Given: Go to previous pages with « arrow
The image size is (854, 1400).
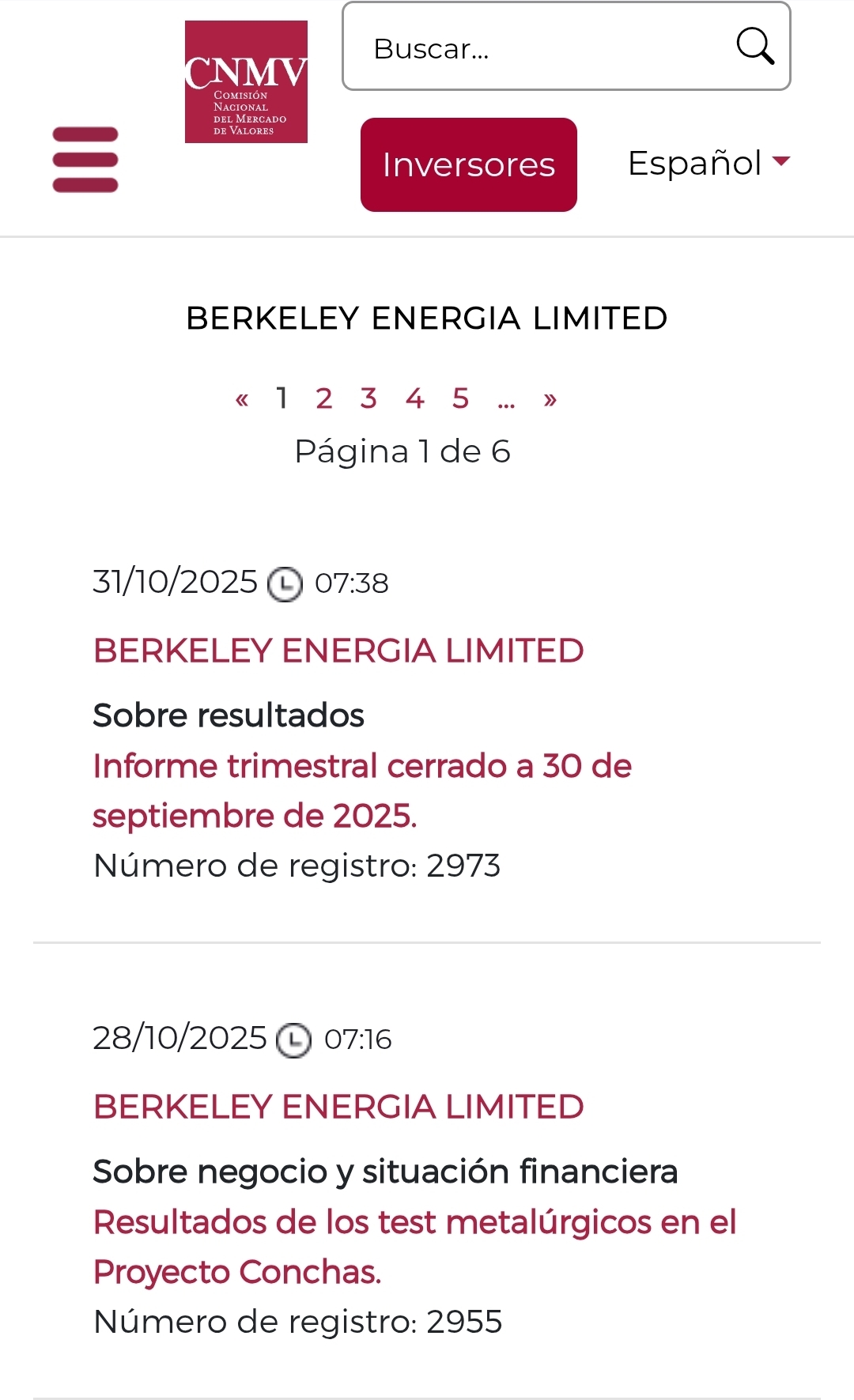Looking at the screenshot, I should (x=242, y=399).
